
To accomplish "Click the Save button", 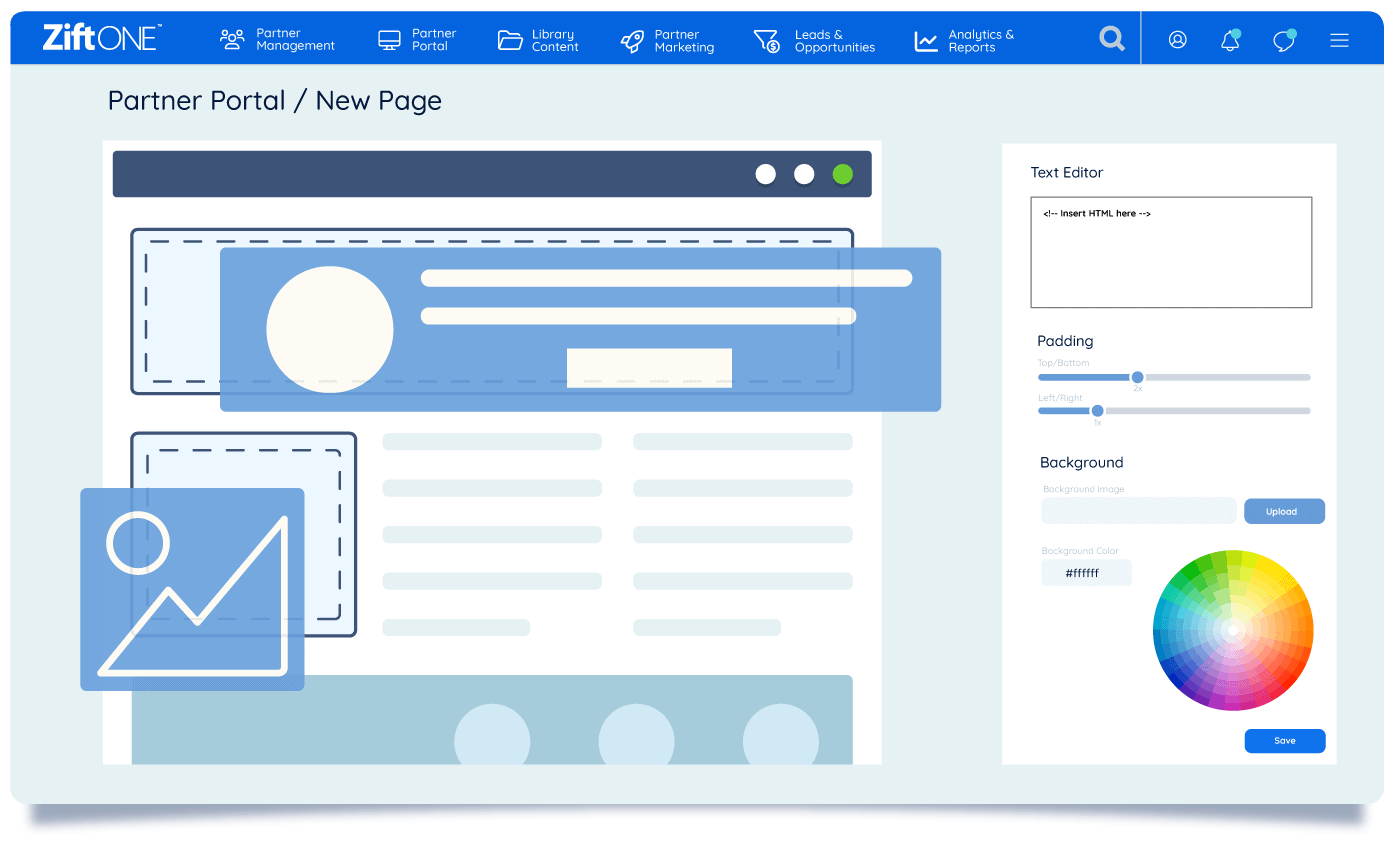I will 1284,741.
